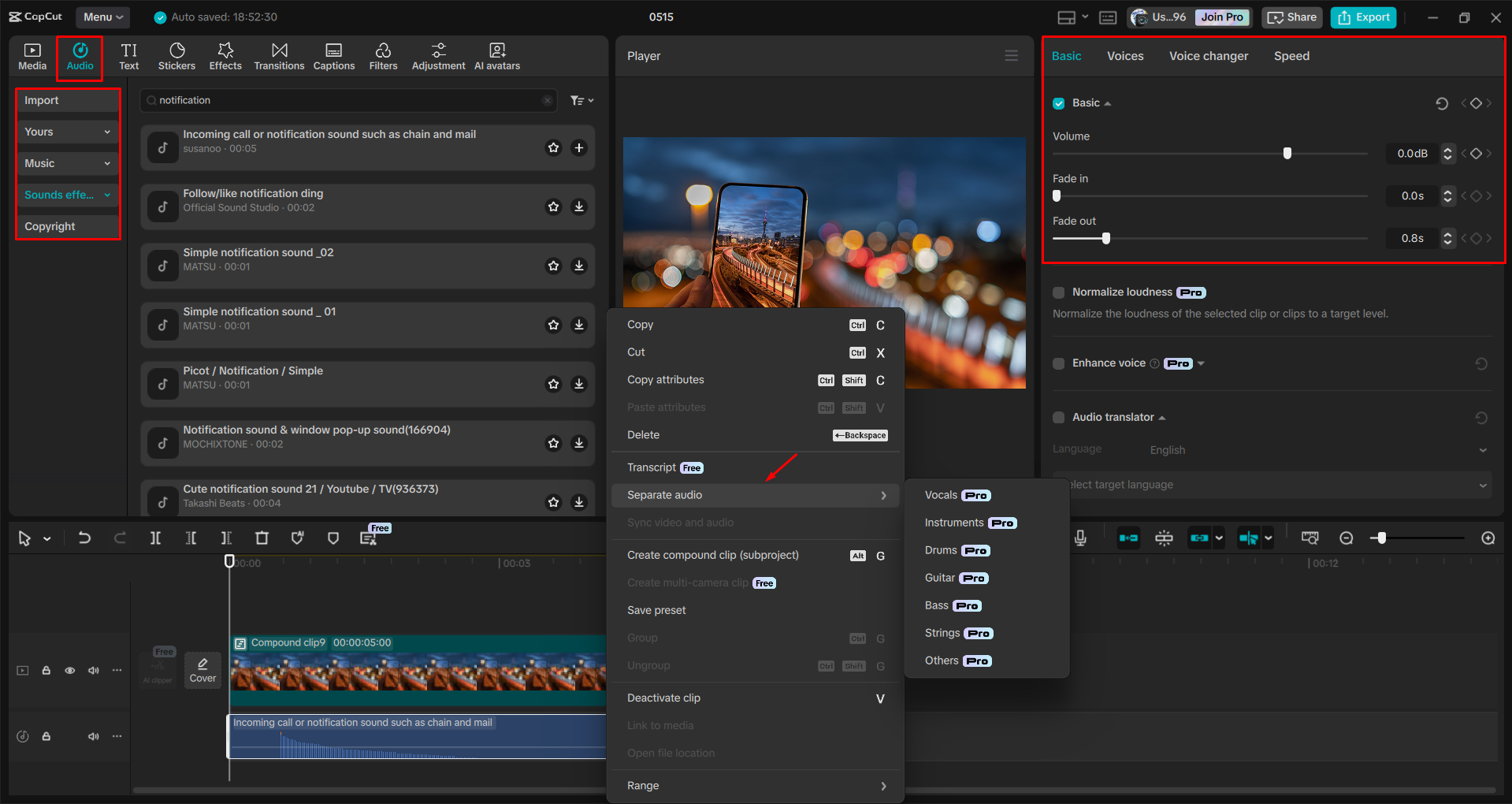Click the voice-over microphone icon
Screen dimensions: 1512x804
[x=1079, y=538]
